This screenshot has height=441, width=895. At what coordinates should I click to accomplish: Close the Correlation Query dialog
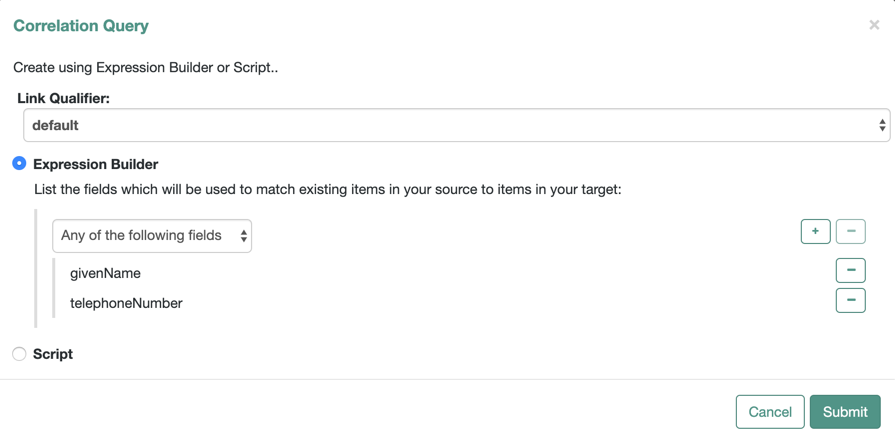pyautogui.click(x=874, y=25)
